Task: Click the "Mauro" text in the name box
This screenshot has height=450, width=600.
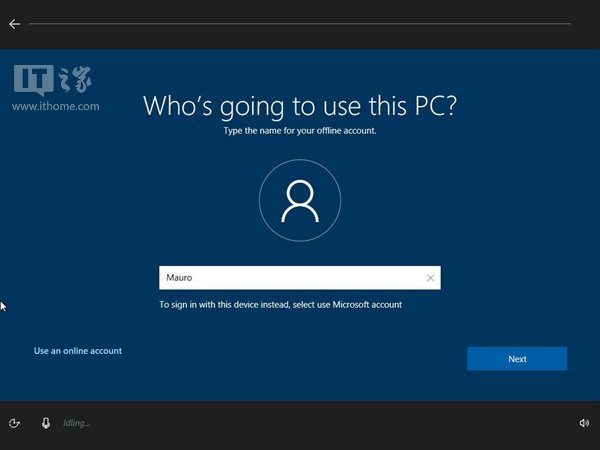Action: point(179,278)
